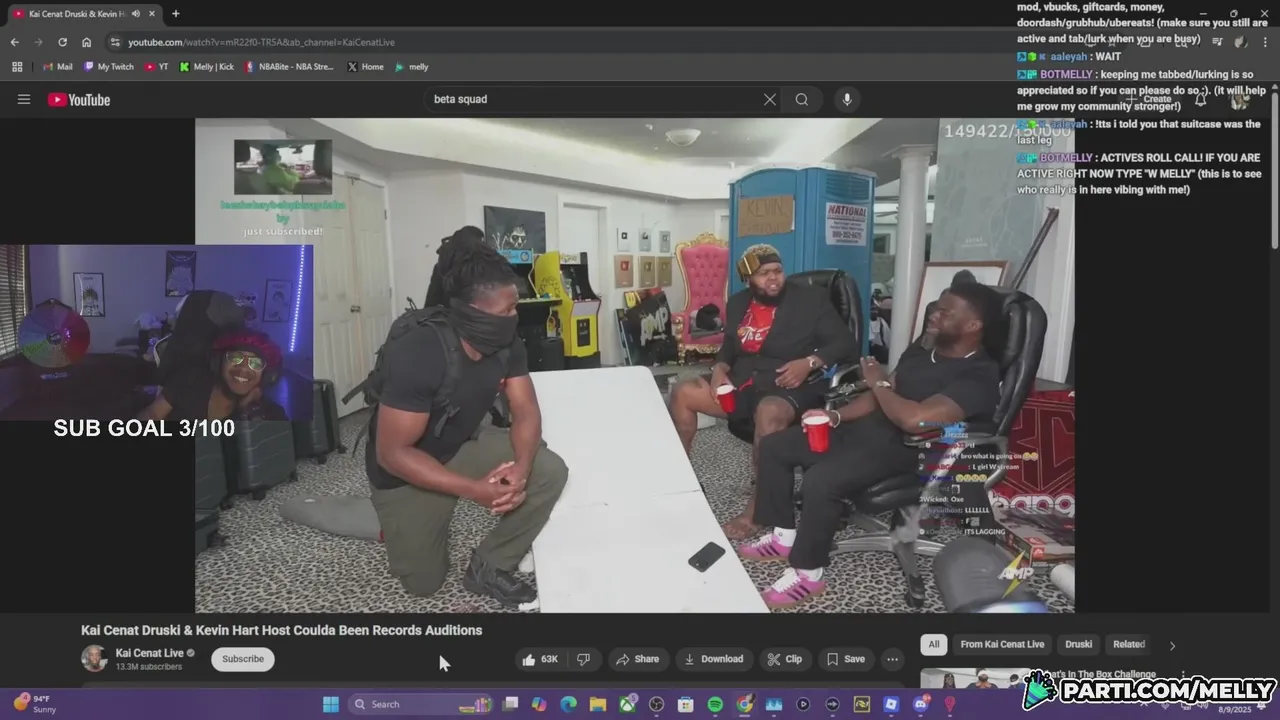
Task: Open the Kai Cenat Live channel avatar
Action: (x=94, y=659)
